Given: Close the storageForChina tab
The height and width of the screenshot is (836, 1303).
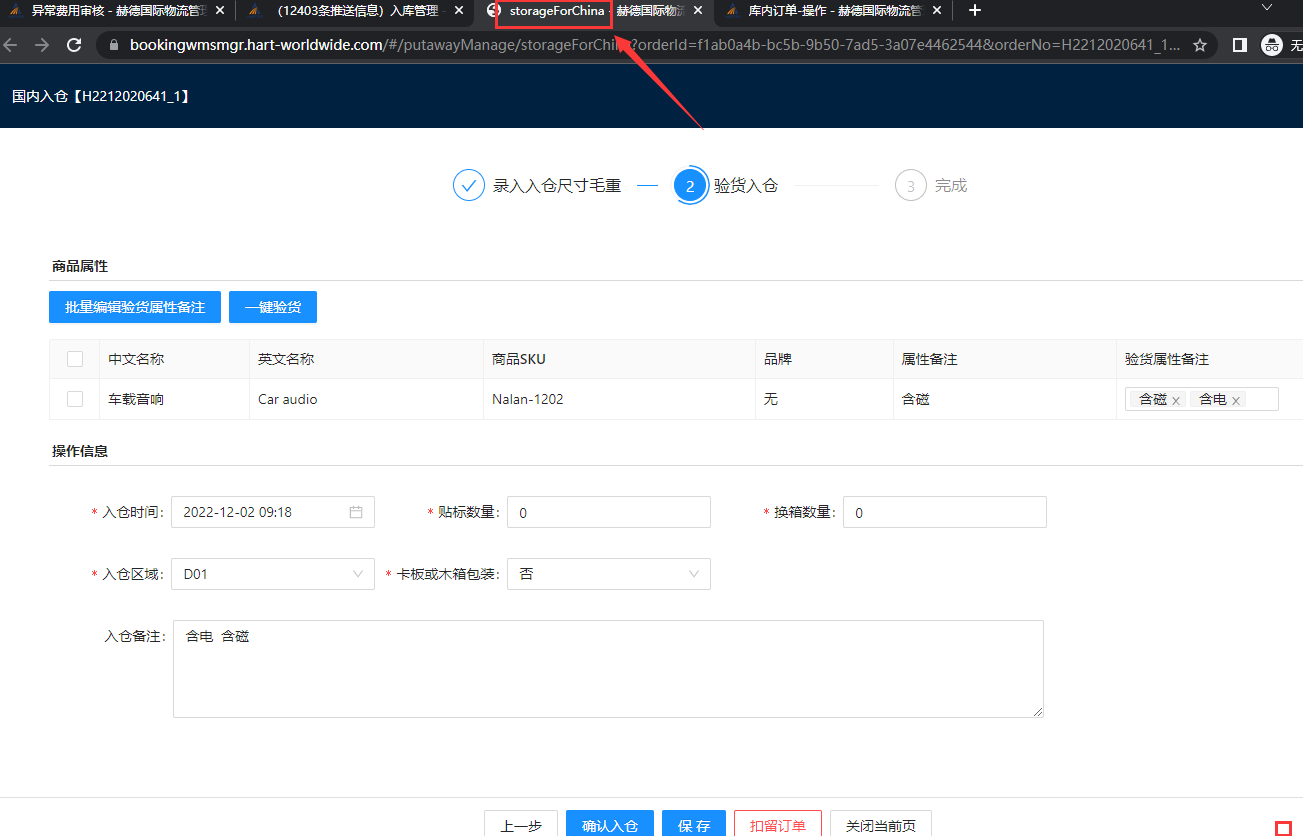Looking at the screenshot, I should click(x=698, y=11).
